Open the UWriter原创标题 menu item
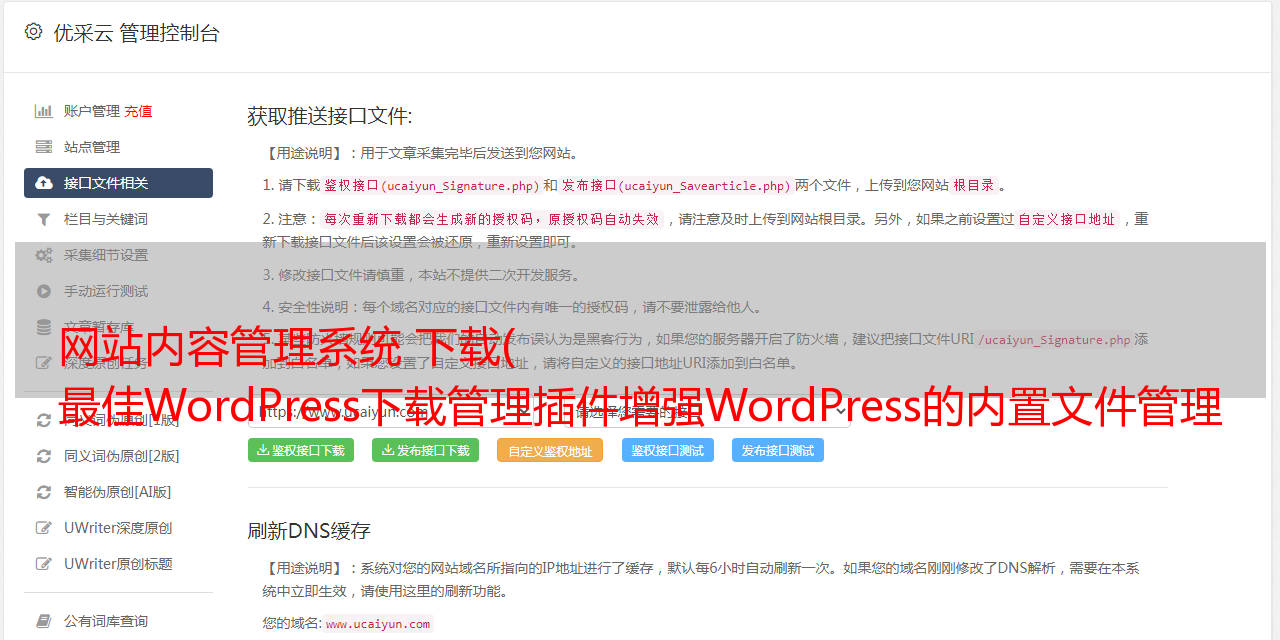This screenshot has height=640, width=1280. 118,564
